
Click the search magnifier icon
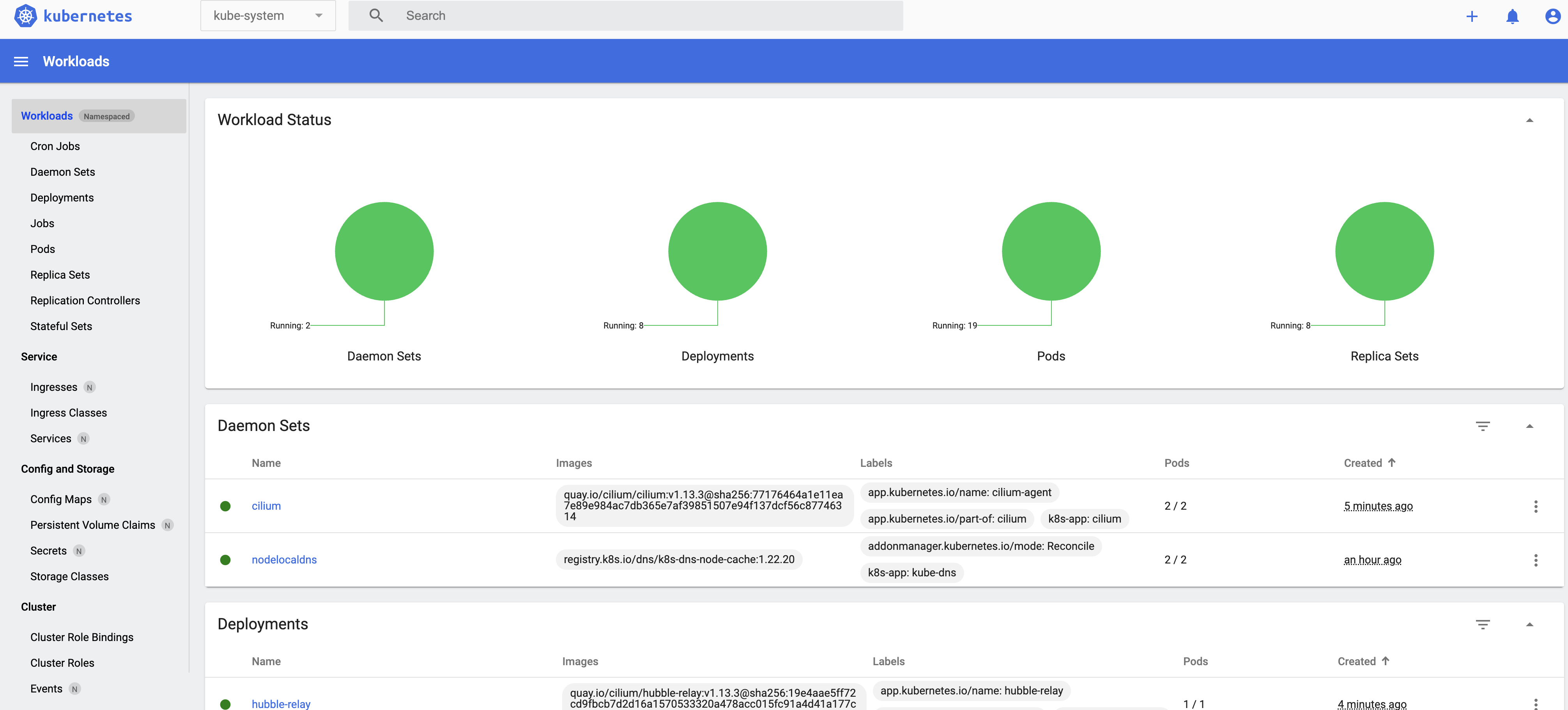pos(376,16)
